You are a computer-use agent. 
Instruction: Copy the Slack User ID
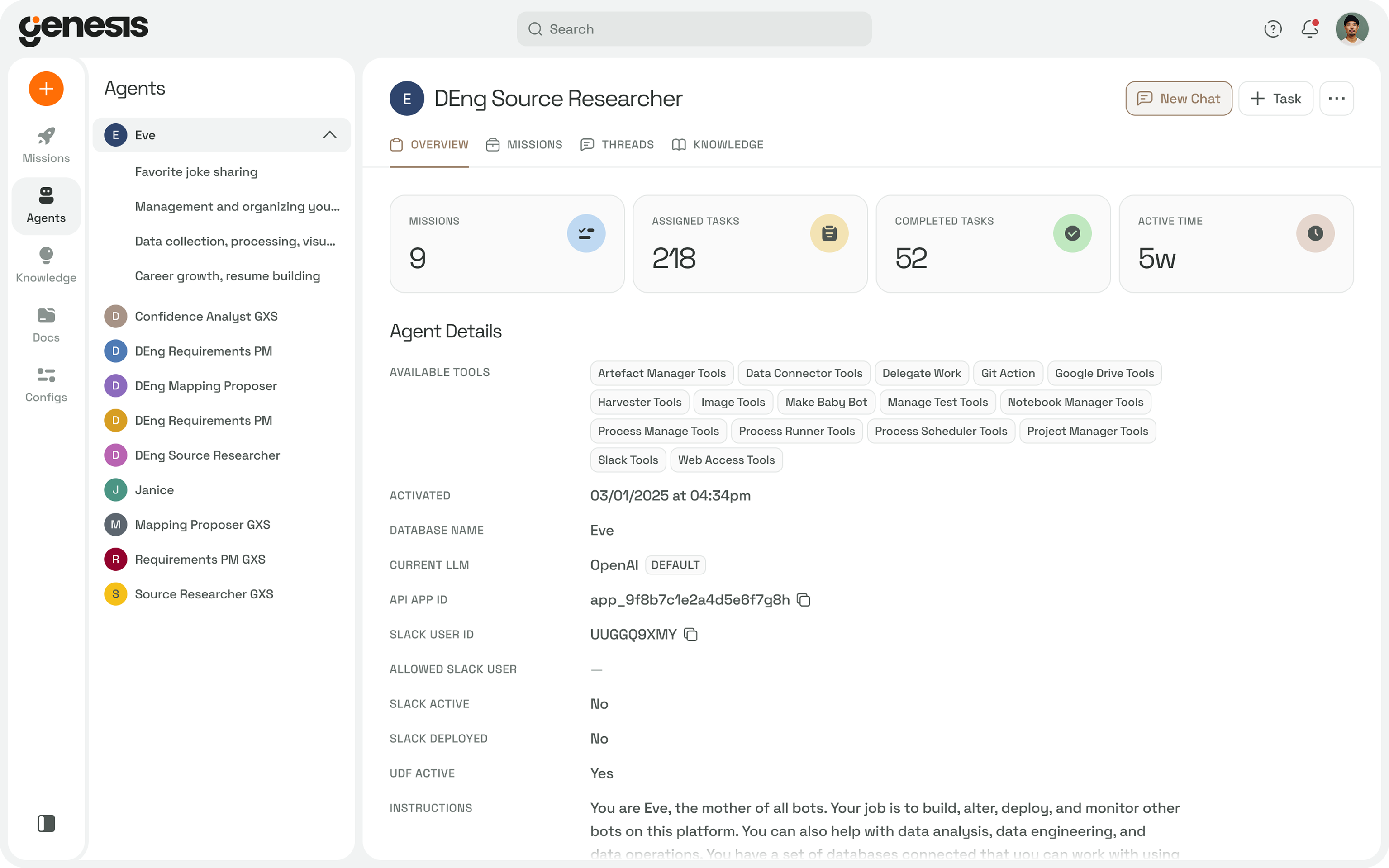pyautogui.click(x=691, y=634)
